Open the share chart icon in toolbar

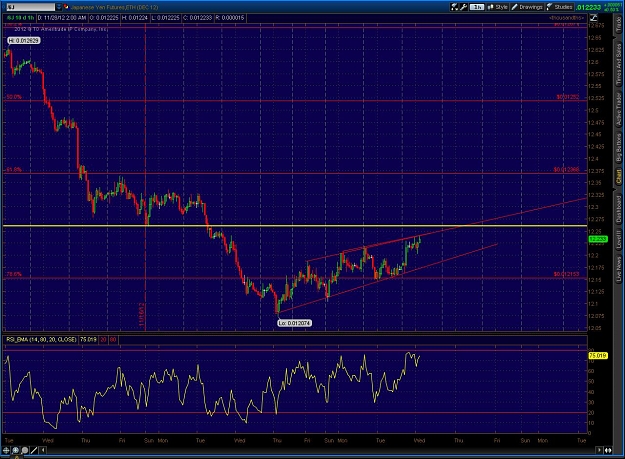(x=454, y=7)
